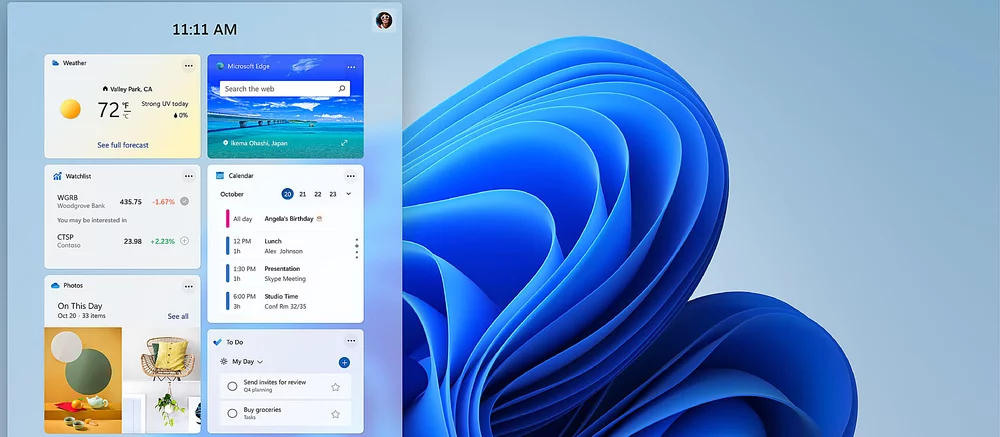Expand the calendar dates chevron
Viewport: 1000px width, 437px height.
(x=349, y=194)
